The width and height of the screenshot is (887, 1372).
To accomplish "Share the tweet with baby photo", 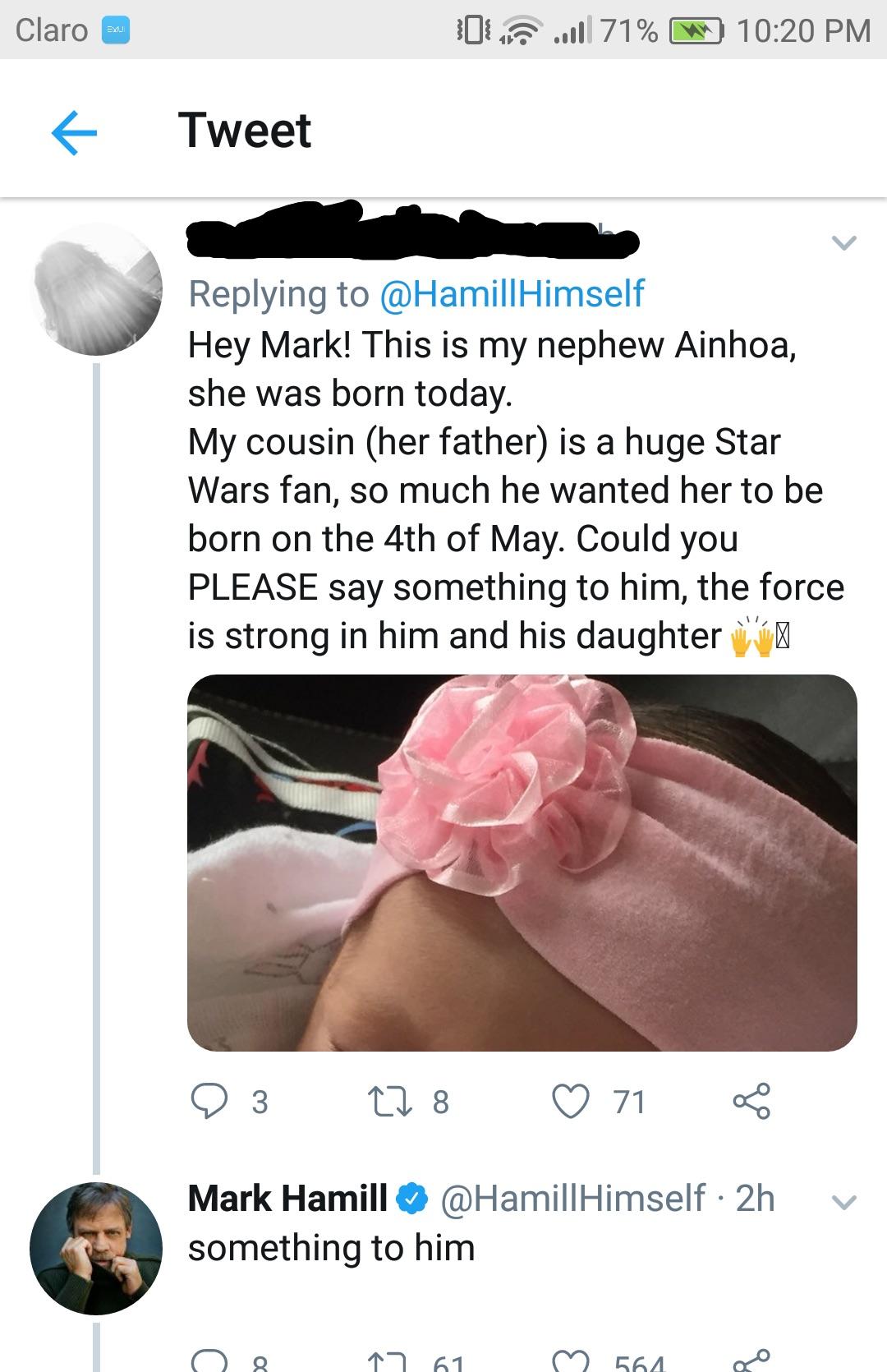I will tap(751, 1101).
